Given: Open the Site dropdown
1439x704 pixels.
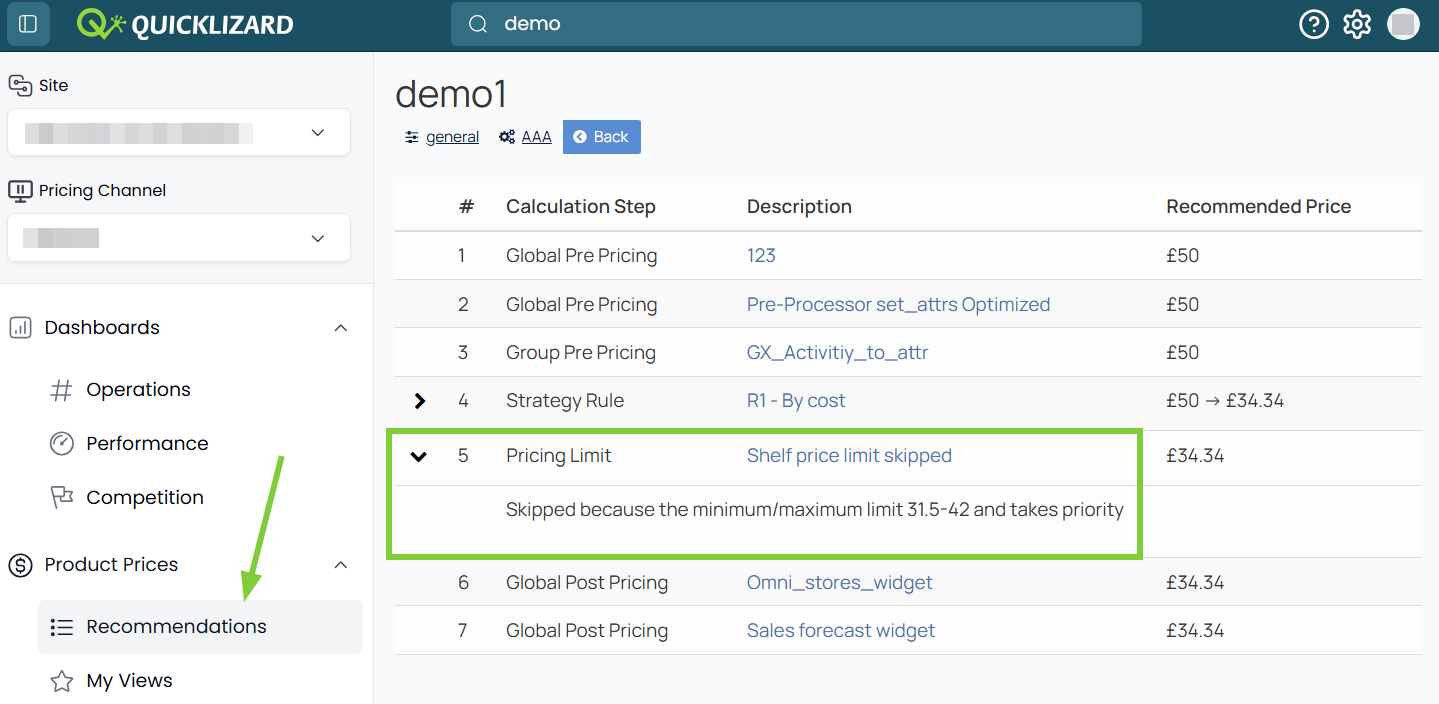Looking at the screenshot, I should (x=179, y=132).
